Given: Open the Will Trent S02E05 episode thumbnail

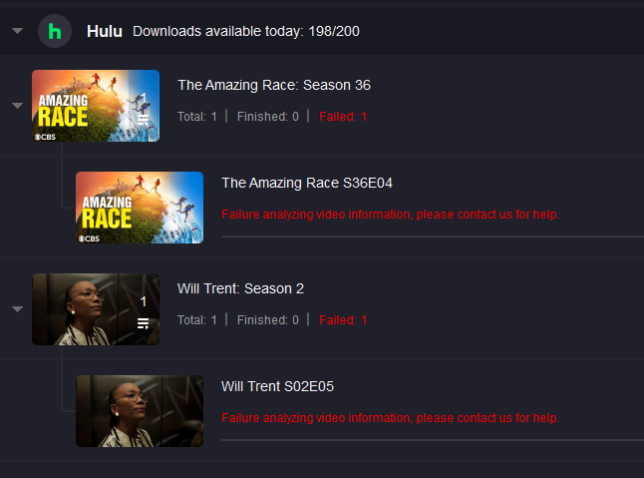Looking at the screenshot, I should [x=140, y=411].
